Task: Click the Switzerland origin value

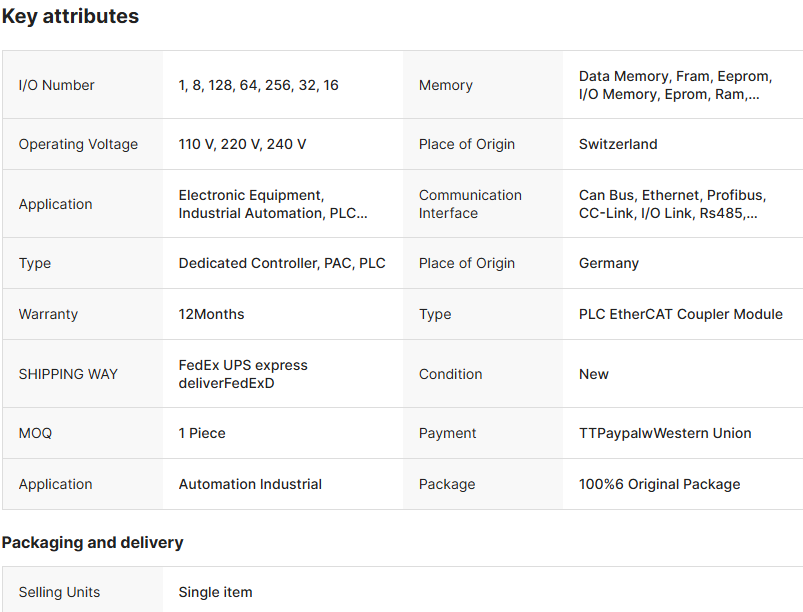Action: pos(618,144)
